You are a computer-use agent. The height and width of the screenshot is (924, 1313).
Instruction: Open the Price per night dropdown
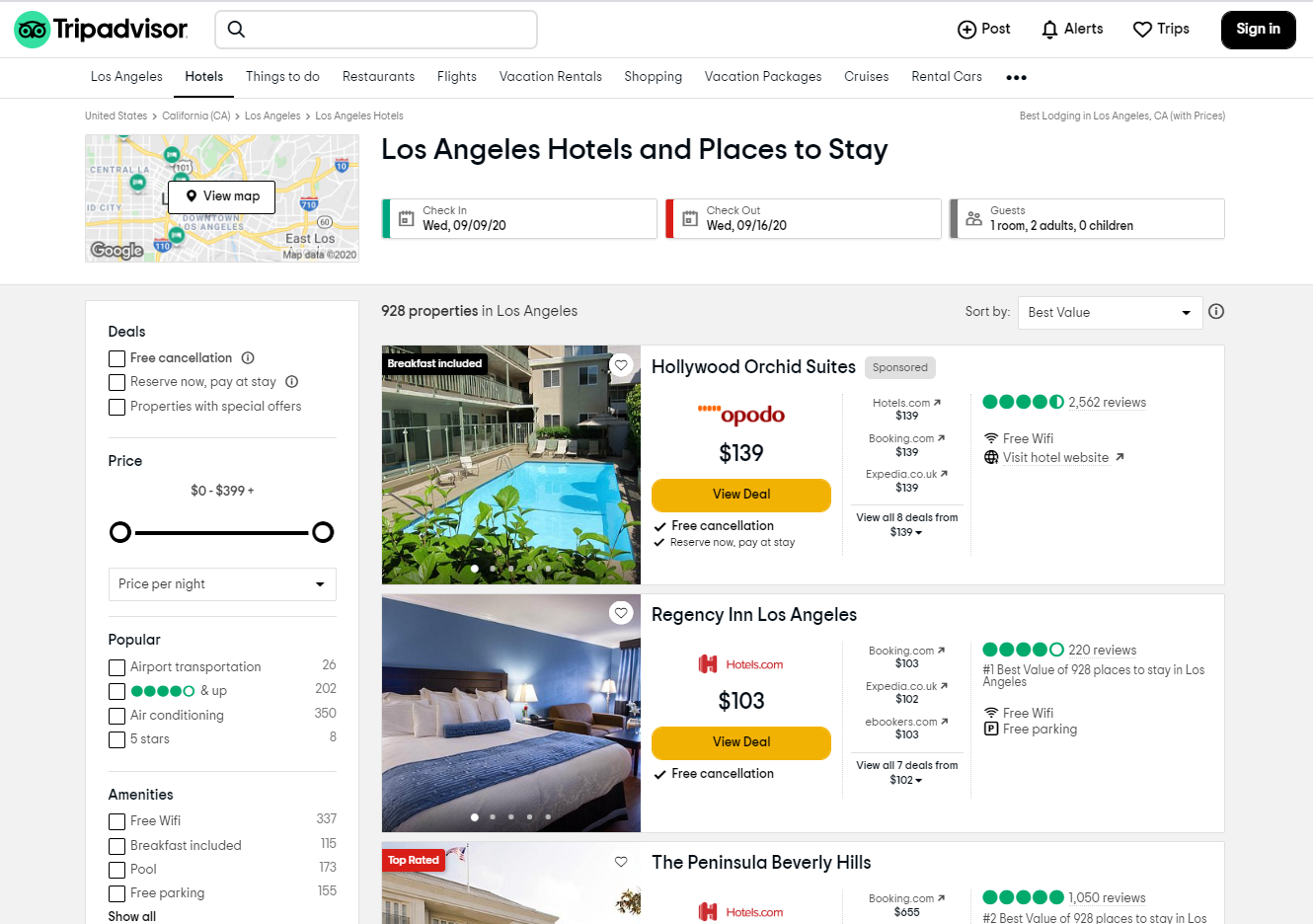pyautogui.click(x=222, y=584)
